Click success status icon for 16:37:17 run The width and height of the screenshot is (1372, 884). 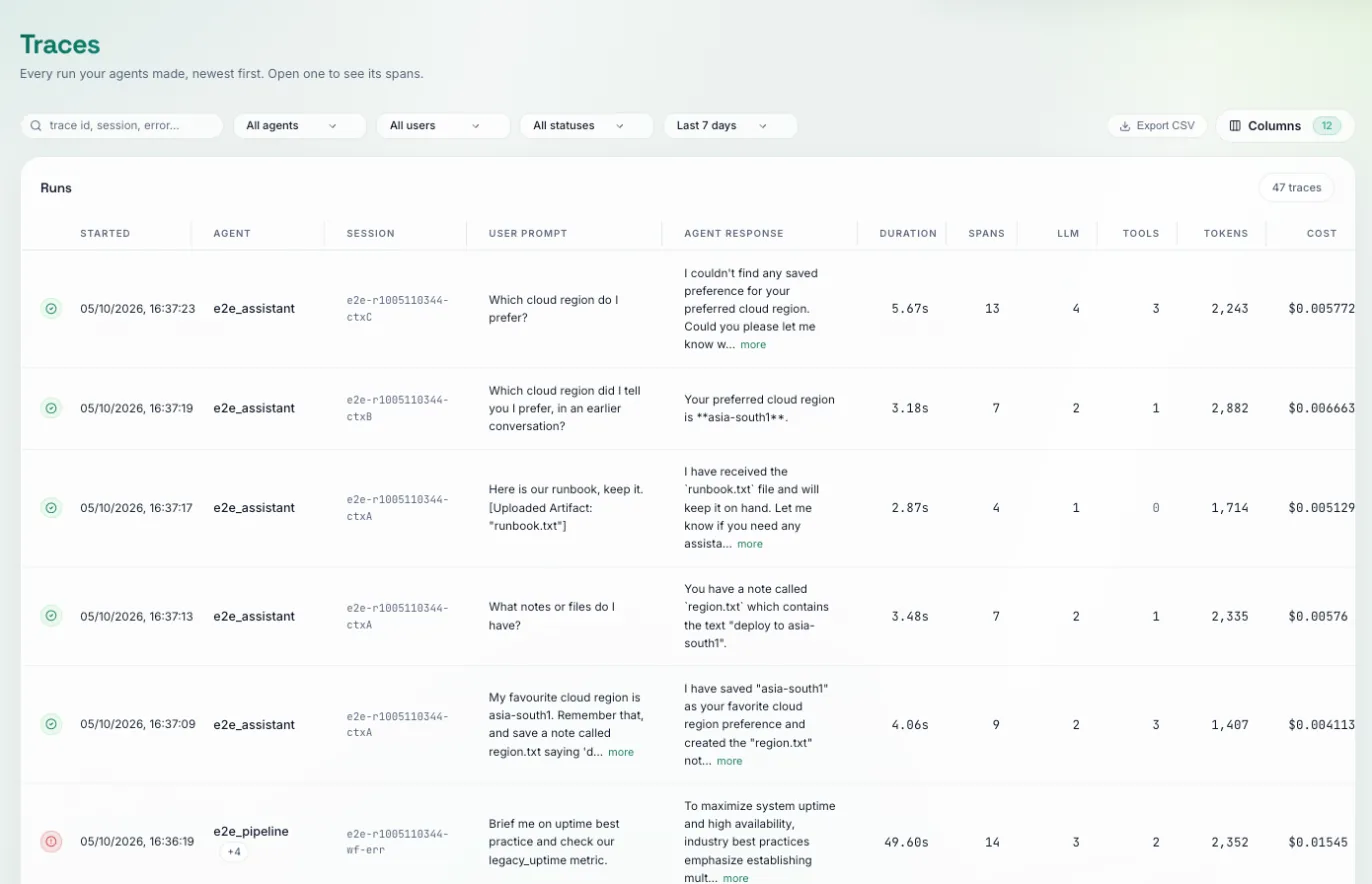pyautogui.click(x=51, y=508)
